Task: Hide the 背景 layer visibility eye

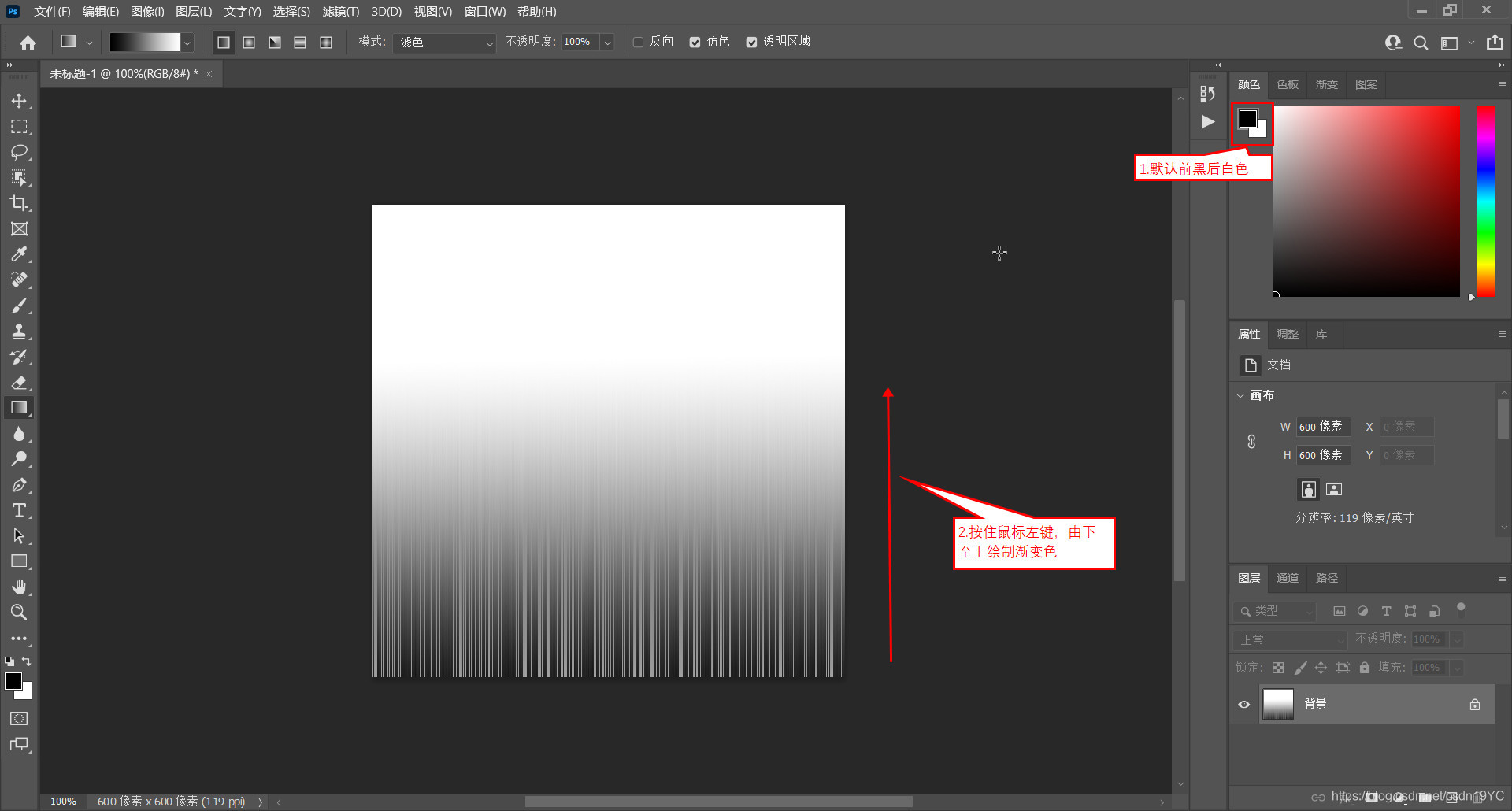Action: coord(1244,705)
